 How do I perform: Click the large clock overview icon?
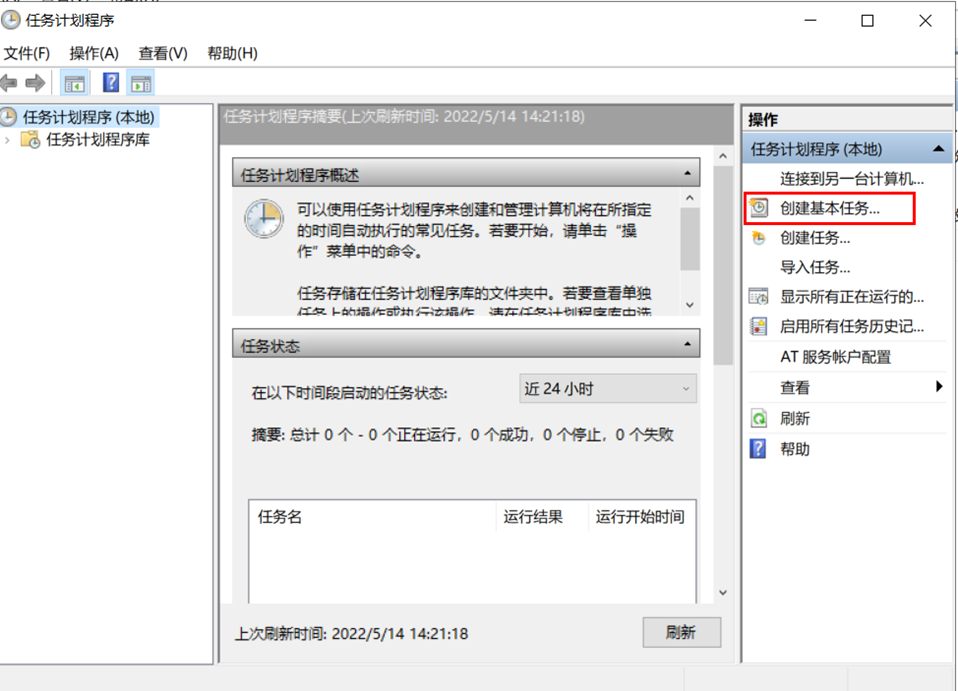[x=264, y=218]
